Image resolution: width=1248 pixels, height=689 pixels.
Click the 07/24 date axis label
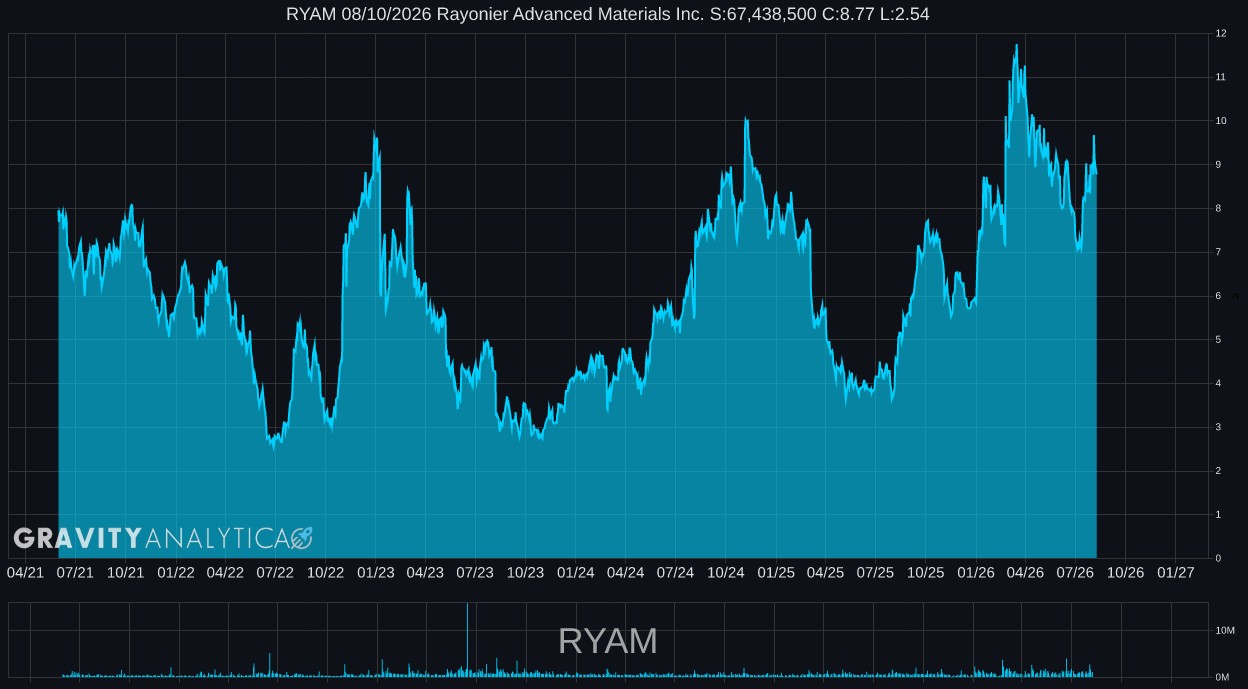pos(675,573)
